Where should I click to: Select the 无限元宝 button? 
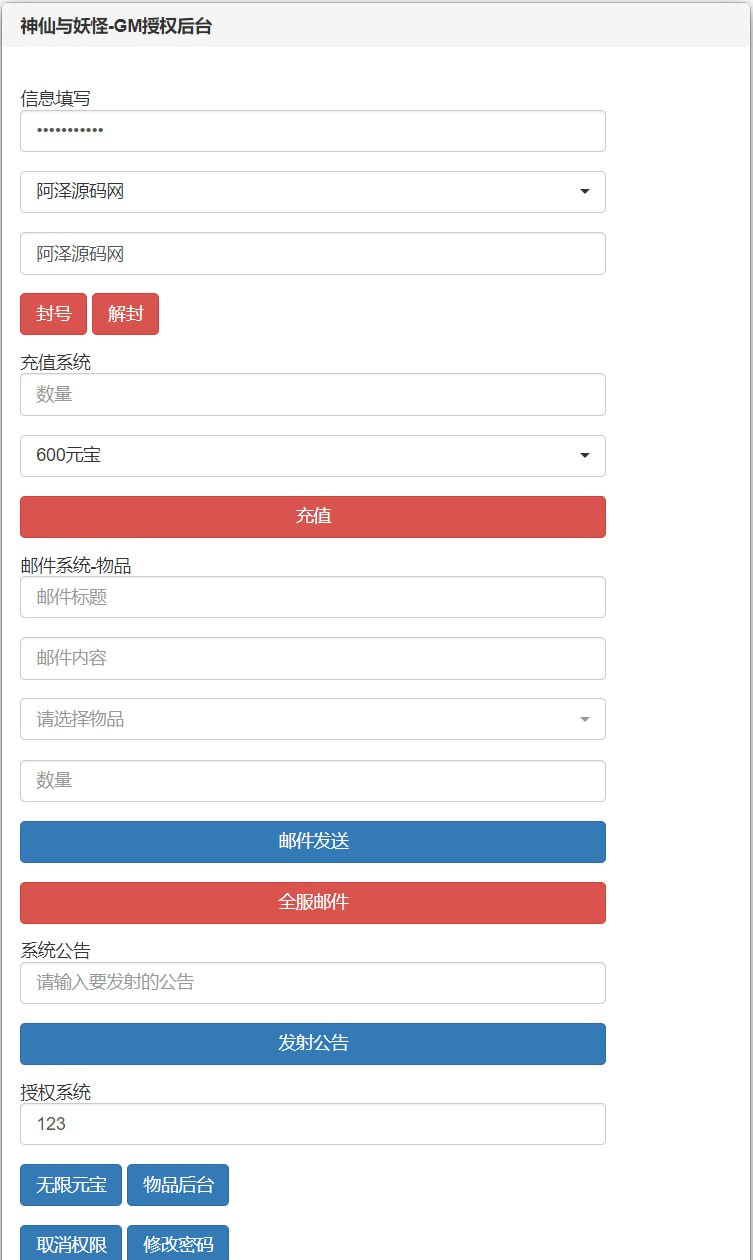pyautogui.click(x=71, y=1185)
